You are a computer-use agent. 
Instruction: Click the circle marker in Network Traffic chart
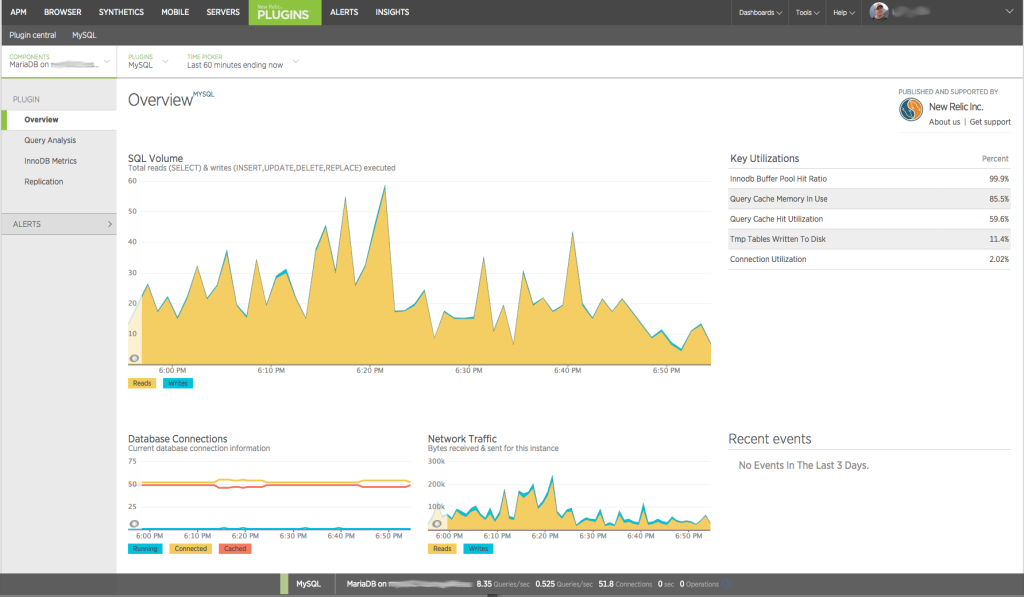[436, 524]
